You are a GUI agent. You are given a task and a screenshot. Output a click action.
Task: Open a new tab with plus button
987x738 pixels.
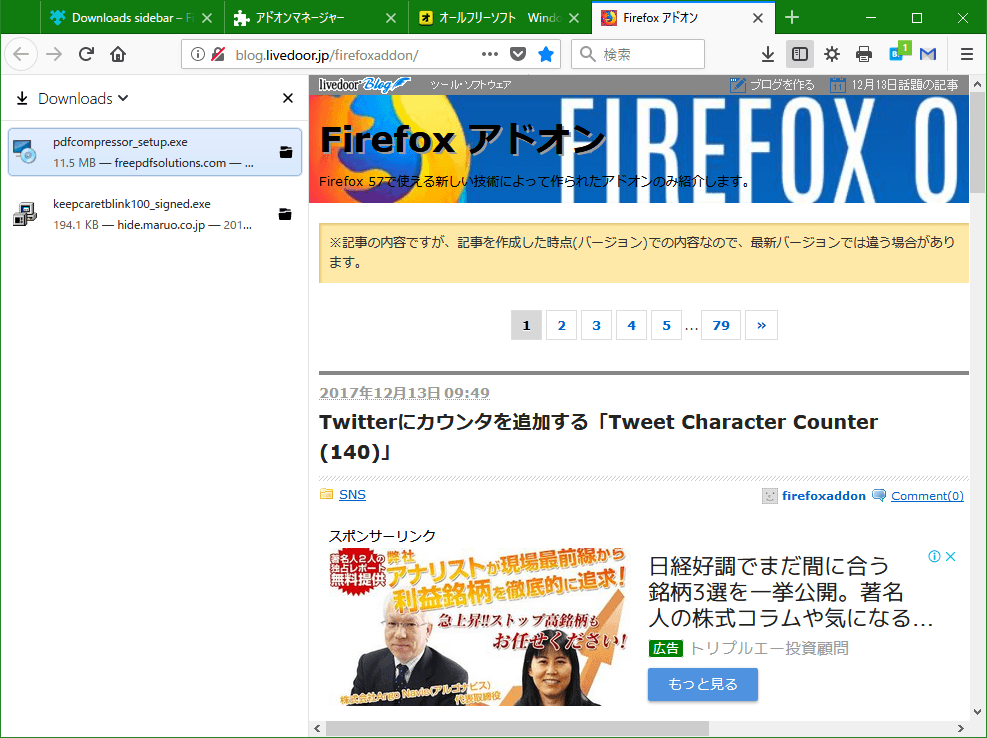[792, 18]
